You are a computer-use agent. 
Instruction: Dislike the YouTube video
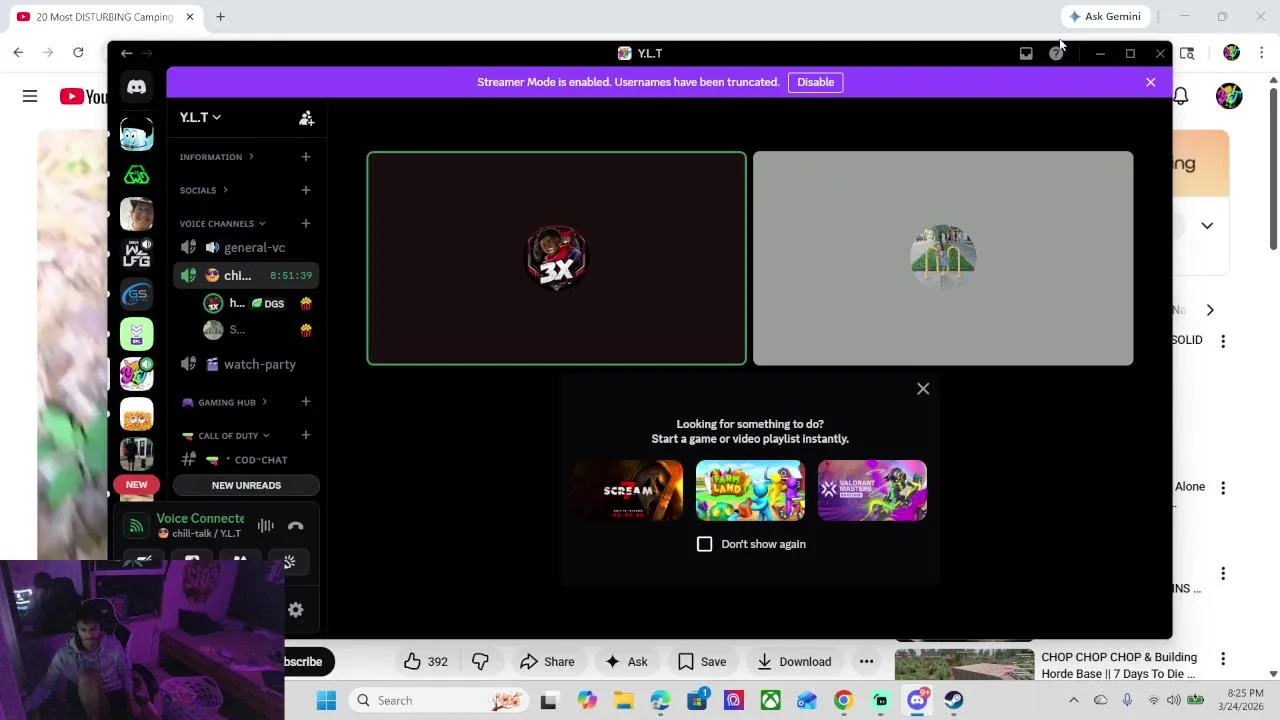pos(480,661)
